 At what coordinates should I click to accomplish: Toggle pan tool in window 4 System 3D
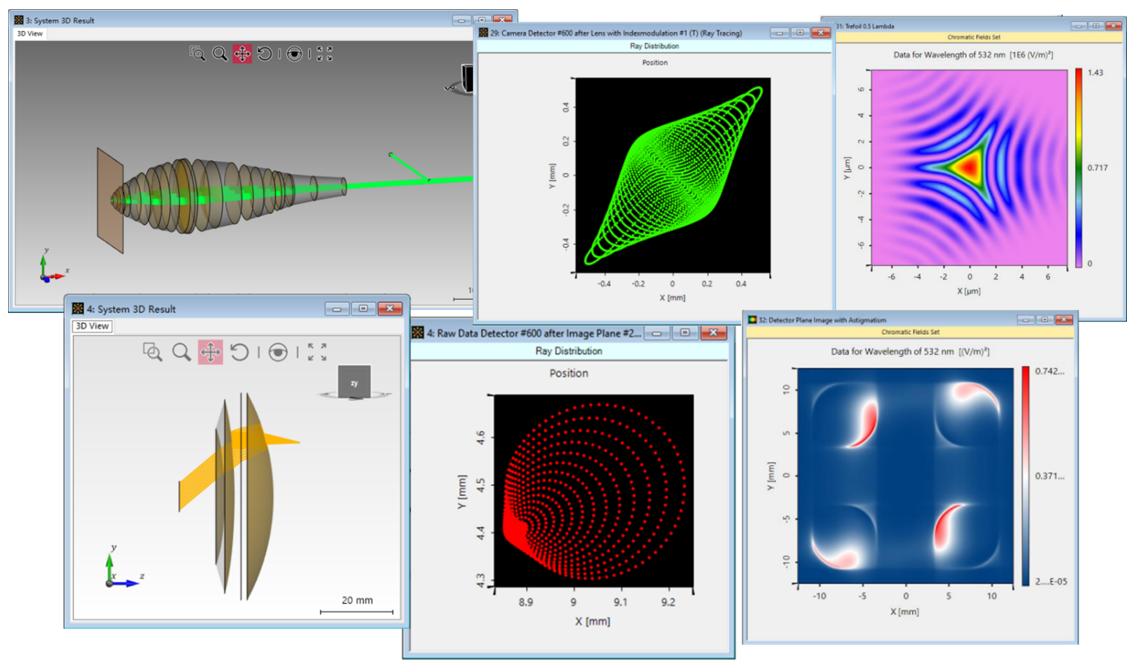(x=210, y=351)
